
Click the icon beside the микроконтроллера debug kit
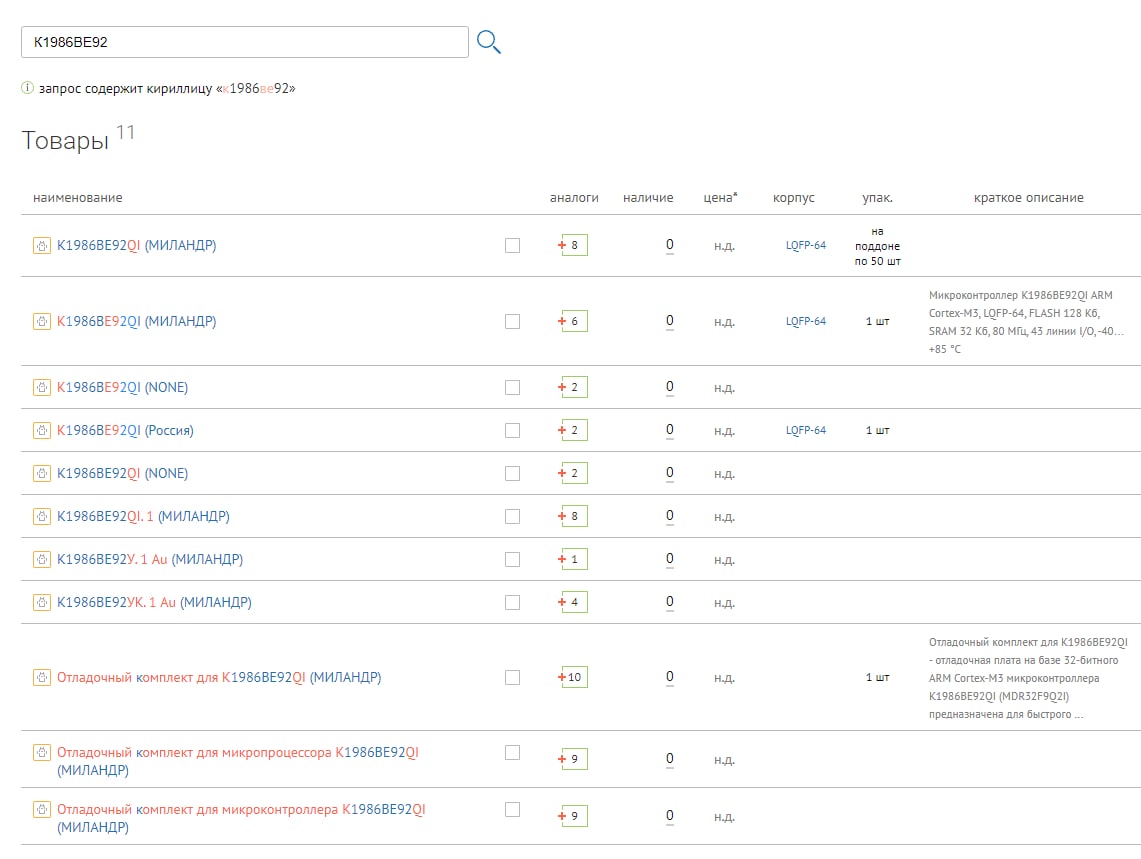point(42,809)
